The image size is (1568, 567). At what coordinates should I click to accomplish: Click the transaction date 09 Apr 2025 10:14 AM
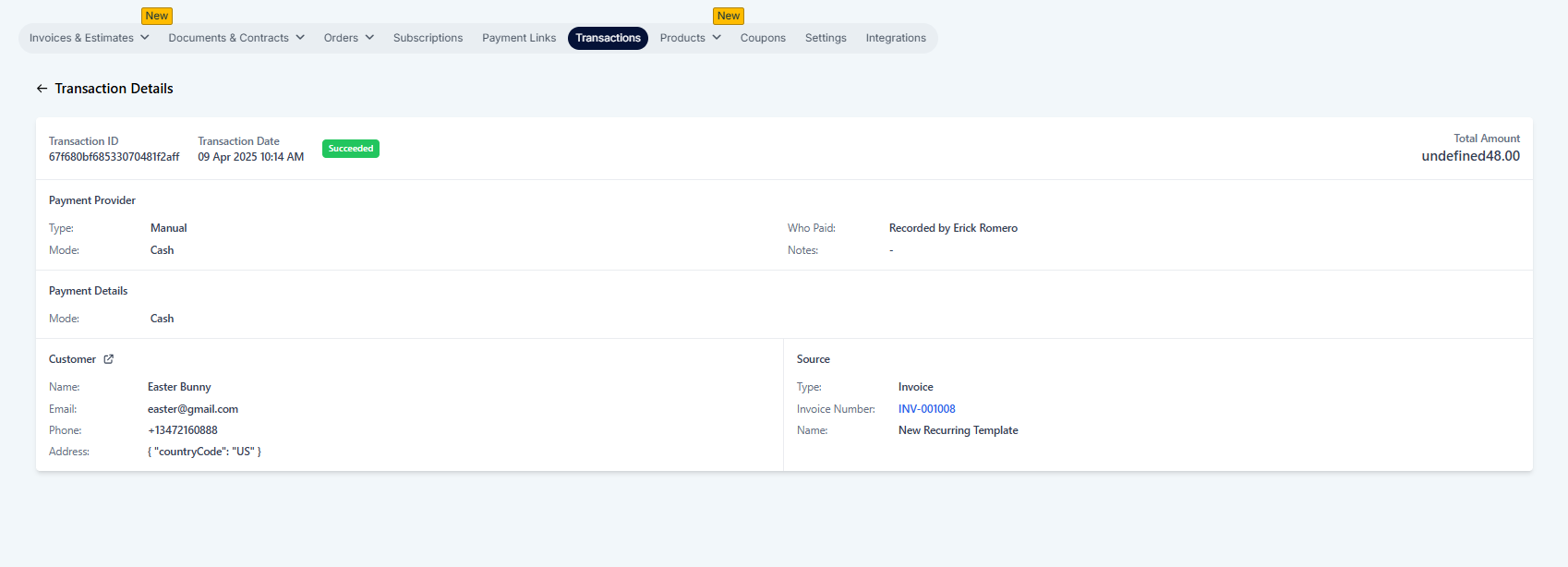tap(251, 157)
